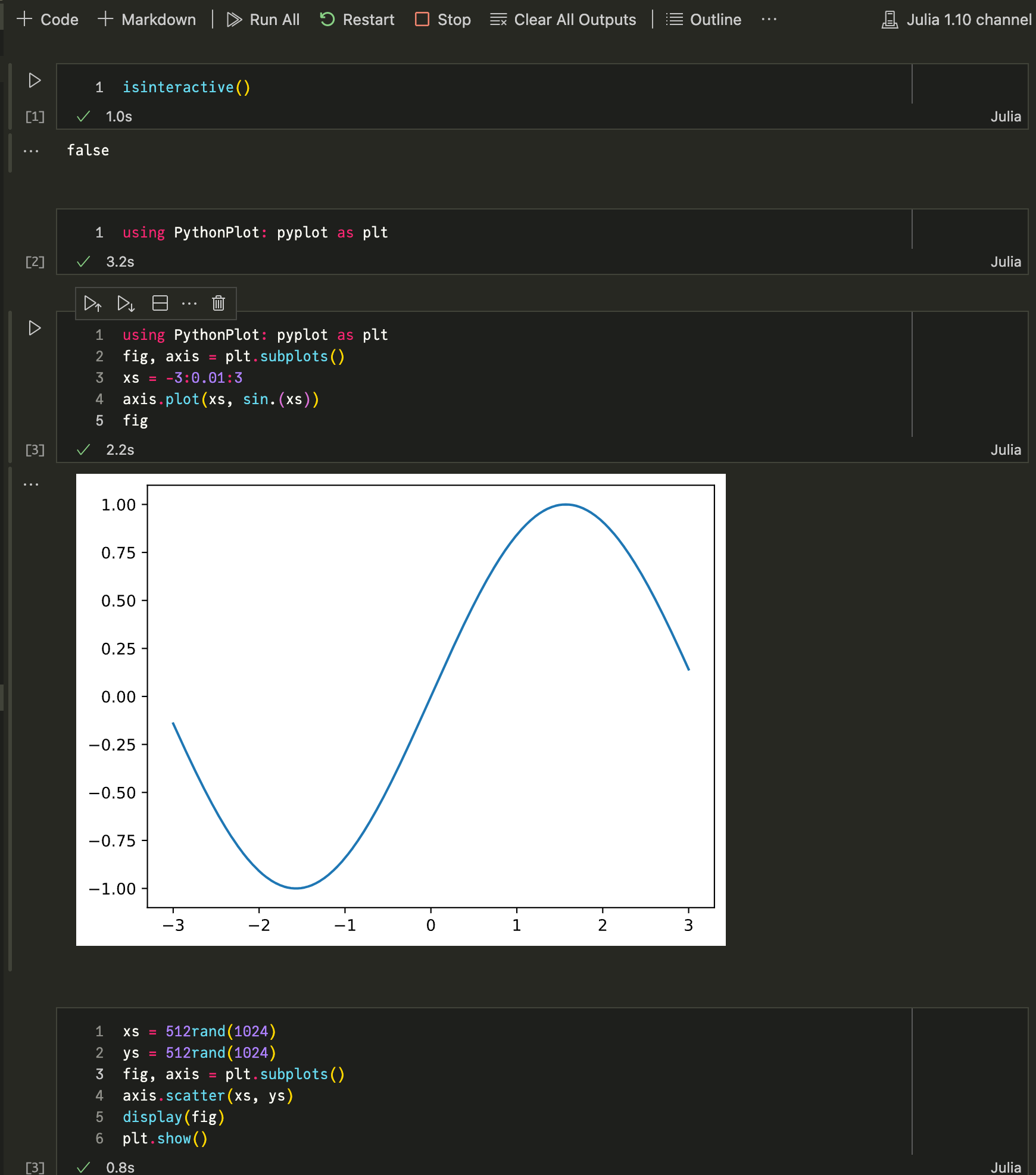Change Julia language mode of the sine plot cell
Image resolution: width=1036 pixels, height=1175 pixels.
point(1006,450)
